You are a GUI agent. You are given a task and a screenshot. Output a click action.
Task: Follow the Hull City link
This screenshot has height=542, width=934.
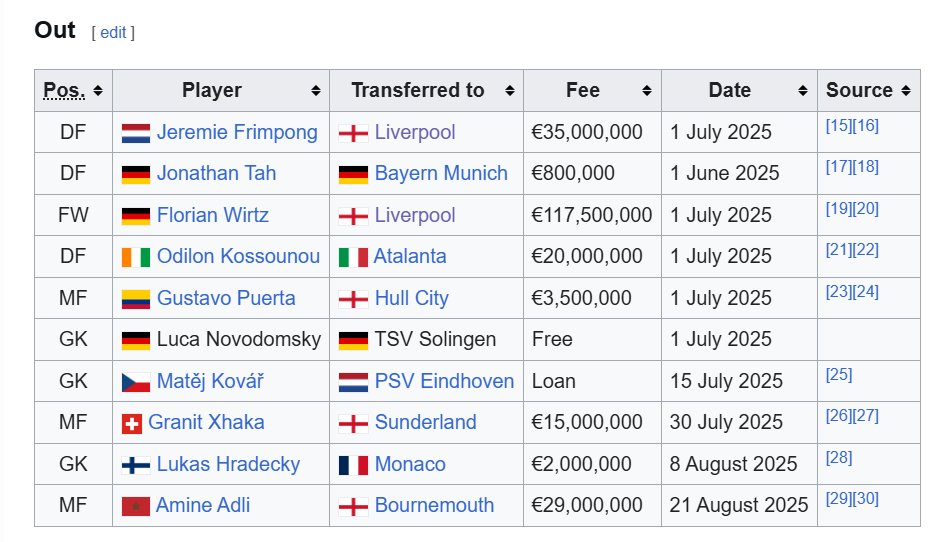tap(412, 298)
